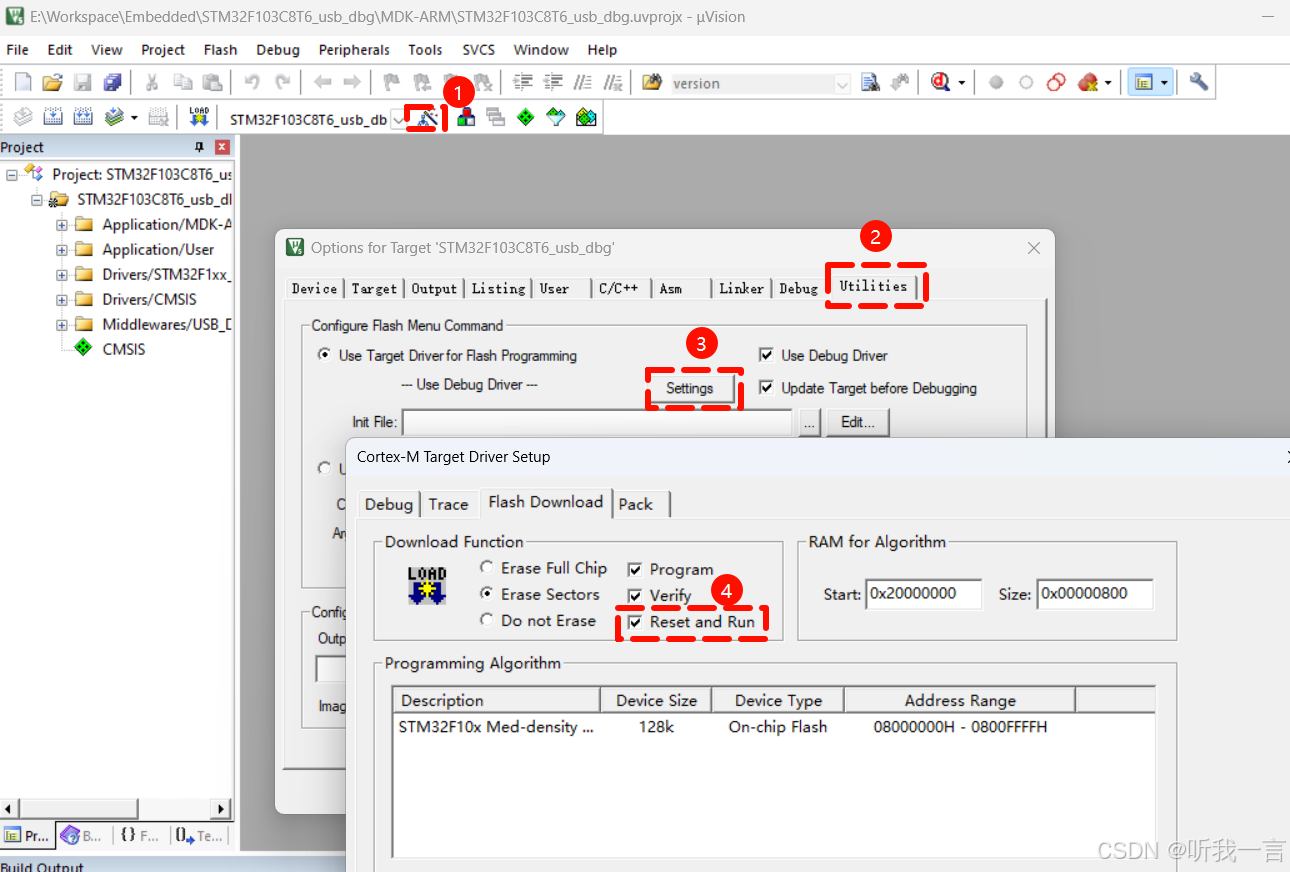This screenshot has height=872, width=1290.
Task: Select the Erase Sectors option
Action: 486,594
